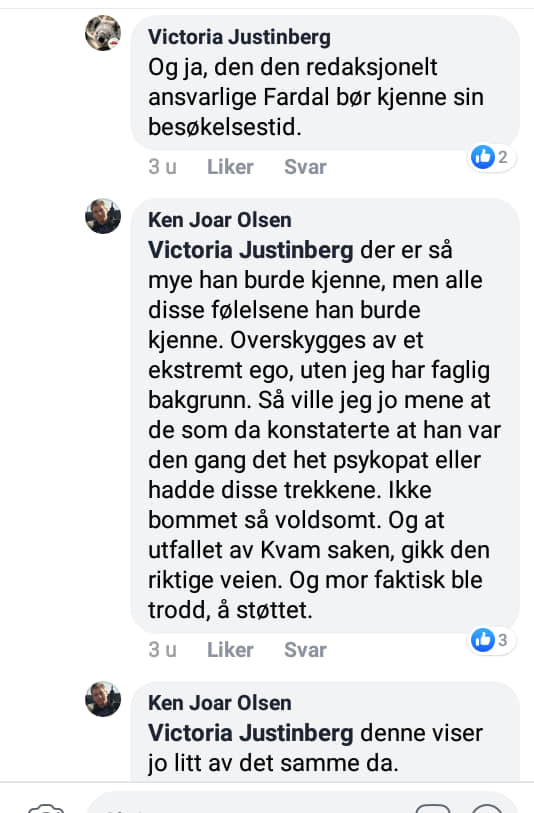Tap the '3 u' timestamp under second comment
This screenshot has height=813, width=534.
162,650
